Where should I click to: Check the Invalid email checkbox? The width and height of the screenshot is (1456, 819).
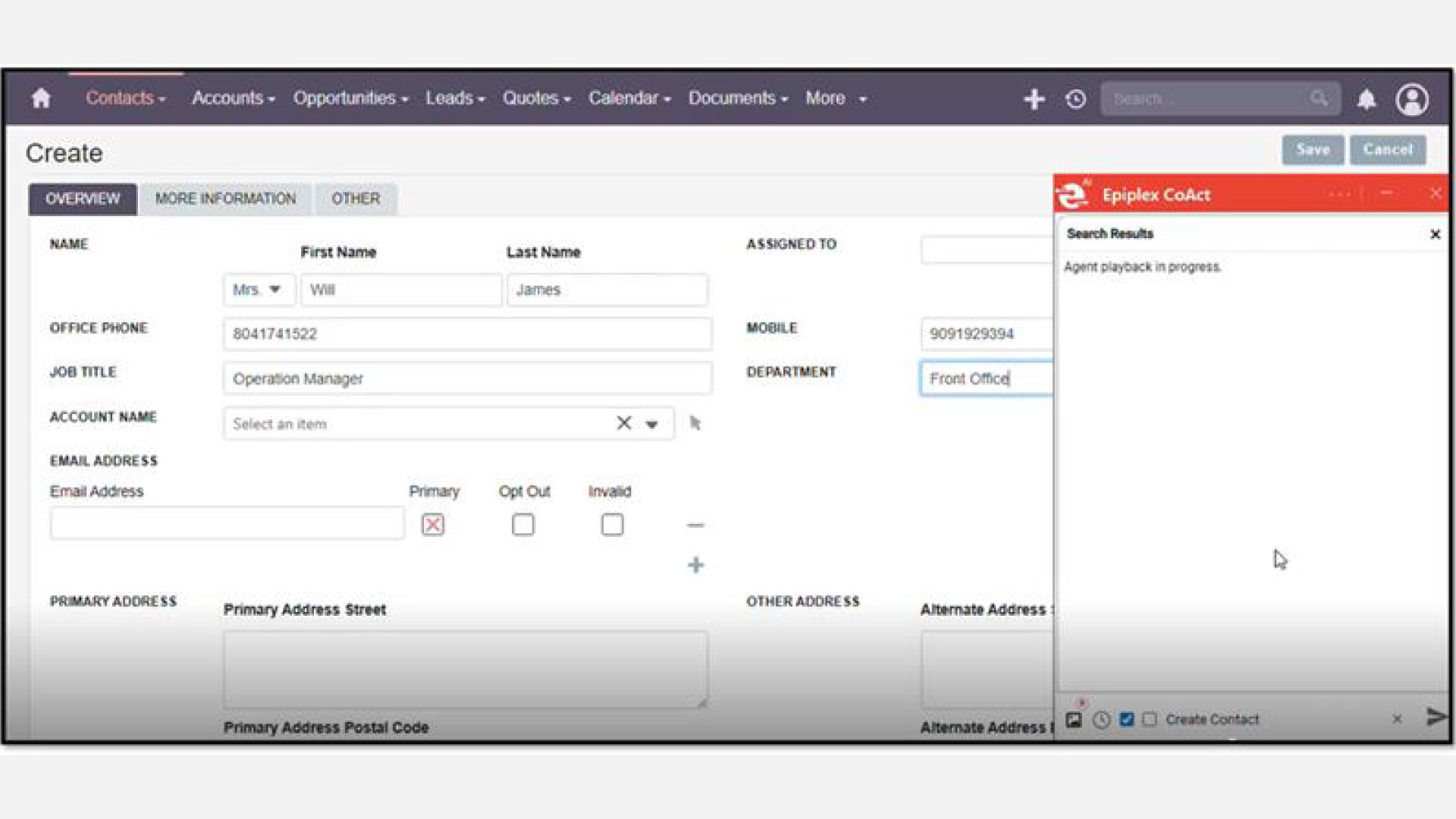[612, 525]
